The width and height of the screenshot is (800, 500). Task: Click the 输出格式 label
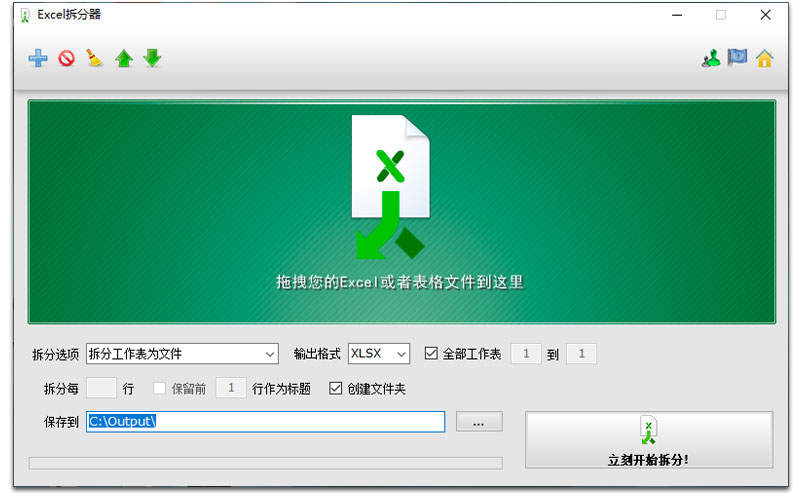[317, 354]
